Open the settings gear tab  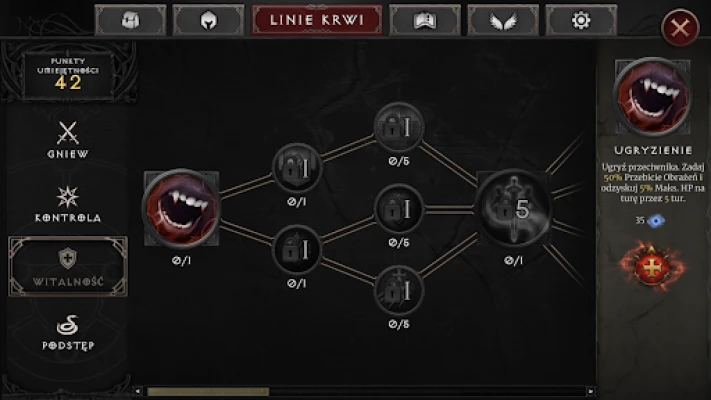[x=581, y=20]
